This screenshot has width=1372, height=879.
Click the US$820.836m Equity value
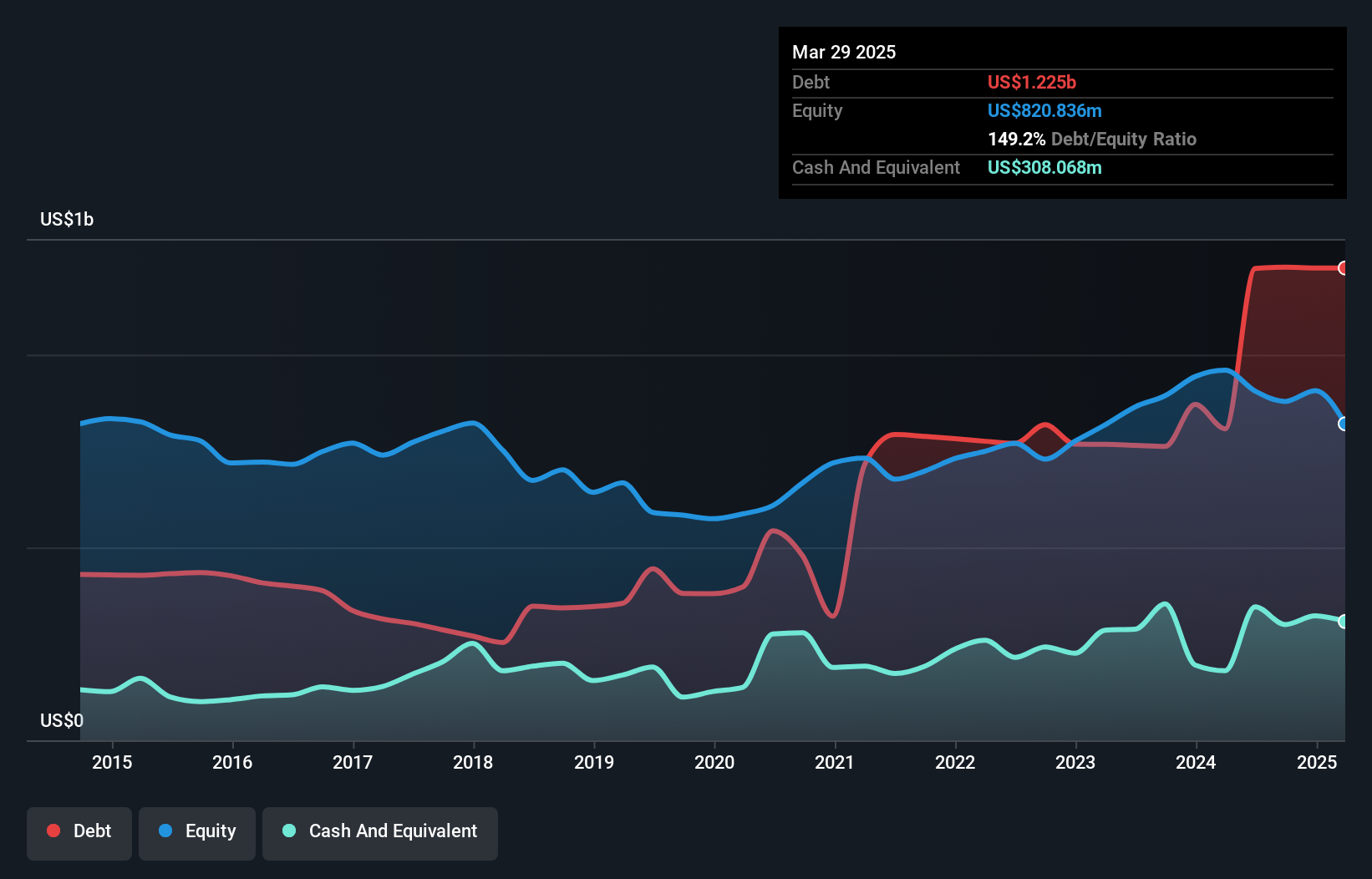pos(1044,110)
